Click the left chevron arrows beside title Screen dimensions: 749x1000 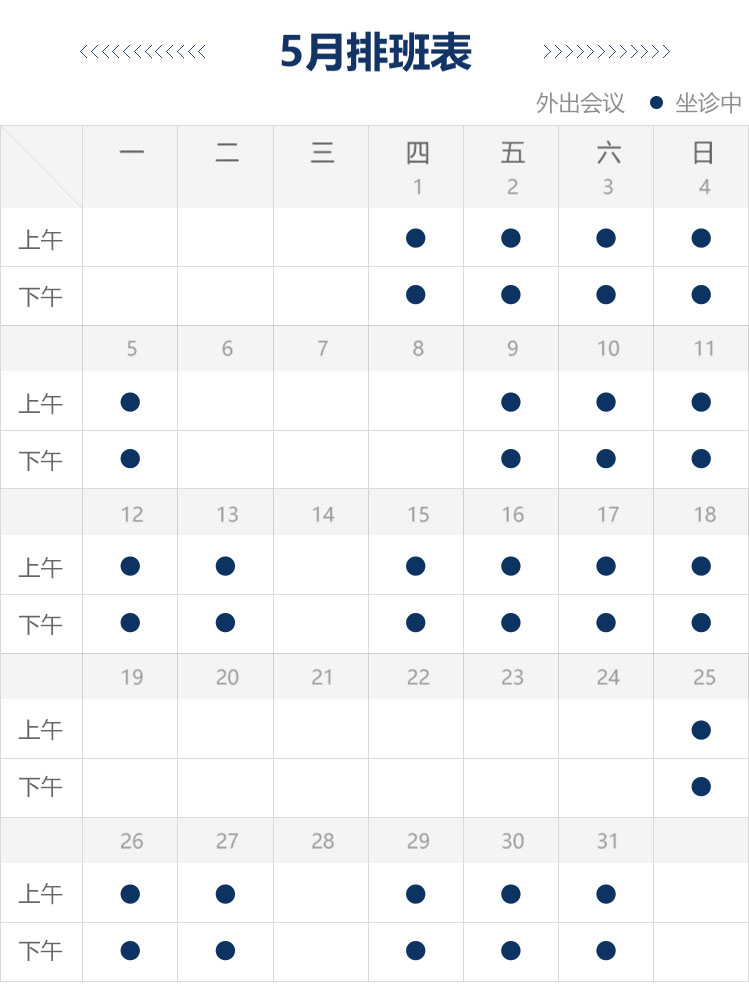tap(142, 52)
